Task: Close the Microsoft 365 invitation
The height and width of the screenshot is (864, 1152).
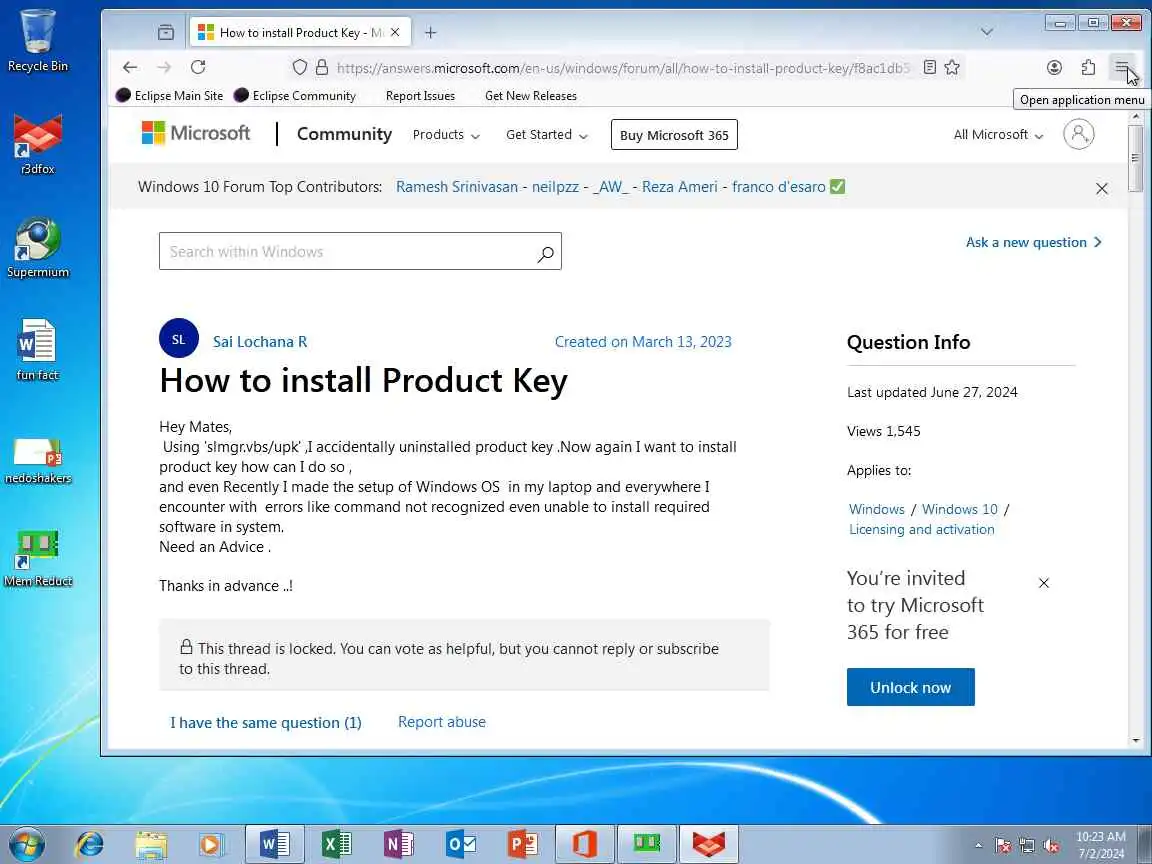Action: (x=1043, y=583)
